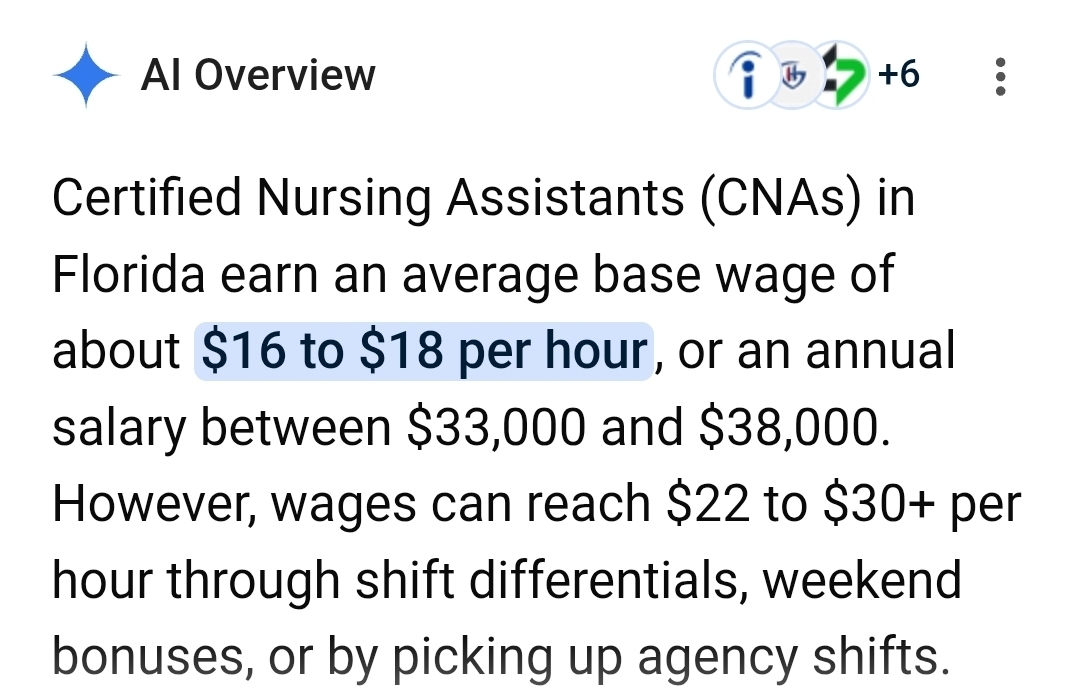Click the '$38,000.' salary figure

point(795,427)
